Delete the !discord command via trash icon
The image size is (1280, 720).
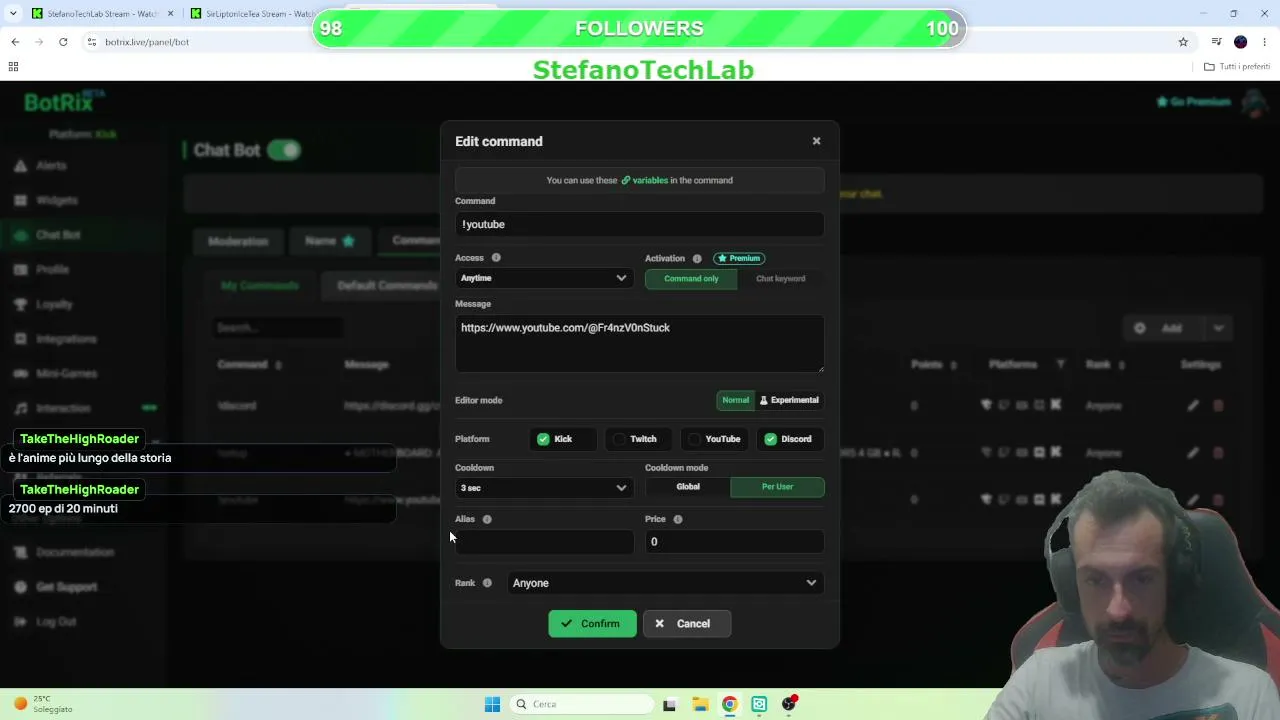(1218, 405)
